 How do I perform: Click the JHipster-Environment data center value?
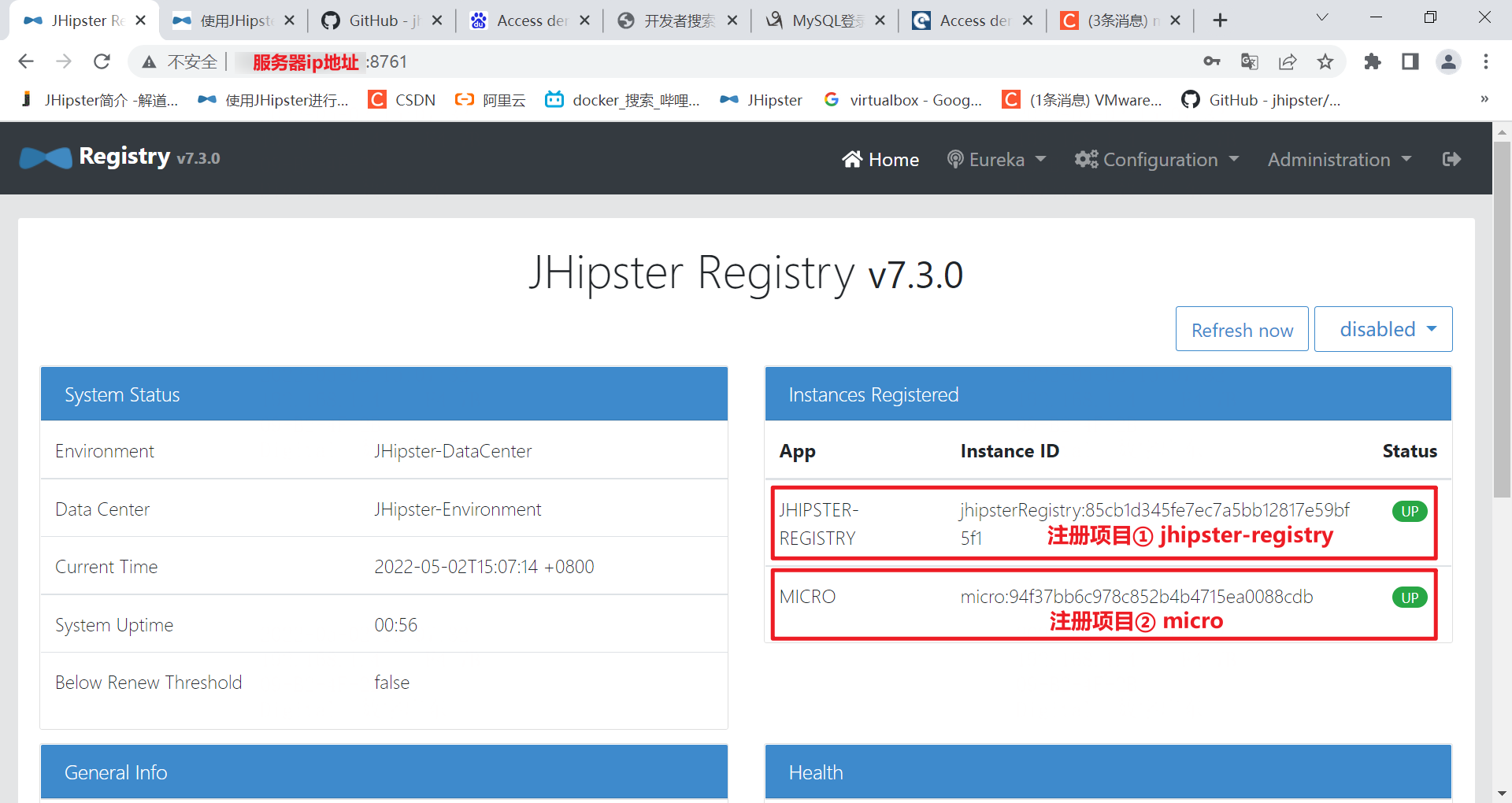[x=458, y=509]
